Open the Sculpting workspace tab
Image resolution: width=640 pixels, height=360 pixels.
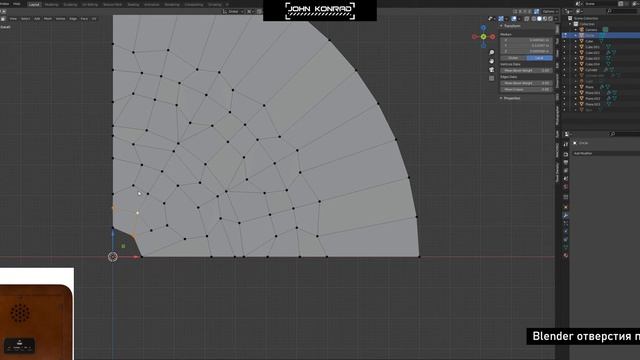[x=70, y=4]
